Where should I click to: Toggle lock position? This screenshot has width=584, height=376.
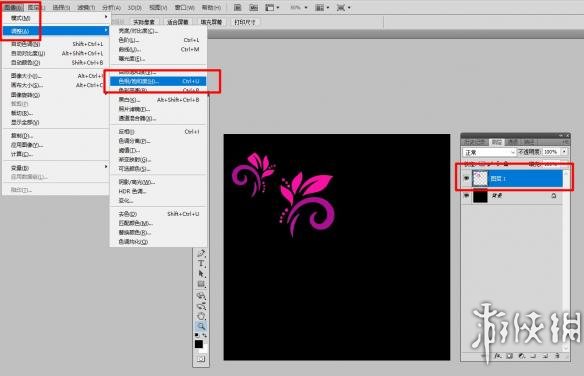coord(498,163)
